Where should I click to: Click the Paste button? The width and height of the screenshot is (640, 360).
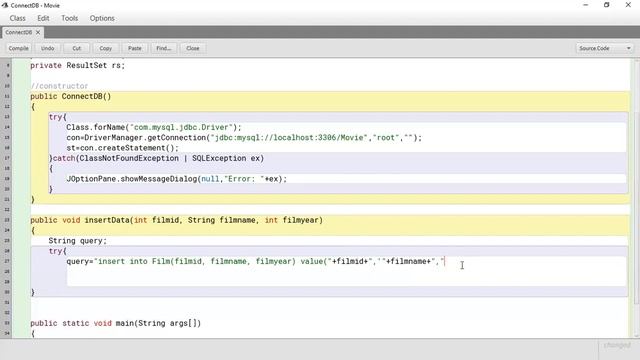(x=134, y=48)
